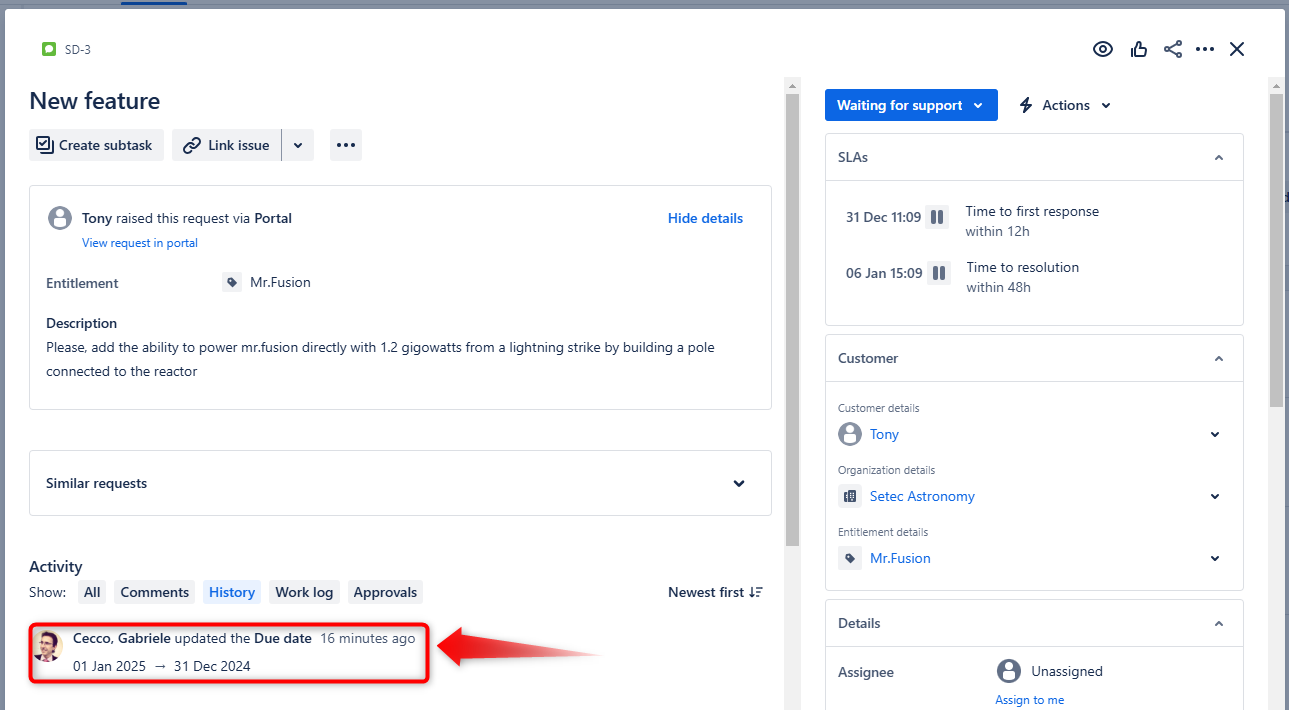Open the Approvals activity tab
Image resolution: width=1289 pixels, height=710 pixels.
385,592
